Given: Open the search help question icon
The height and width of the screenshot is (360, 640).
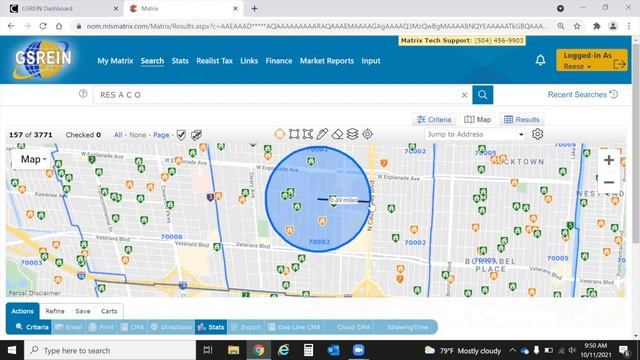Looking at the screenshot, I should pyautogui.click(x=83, y=94).
